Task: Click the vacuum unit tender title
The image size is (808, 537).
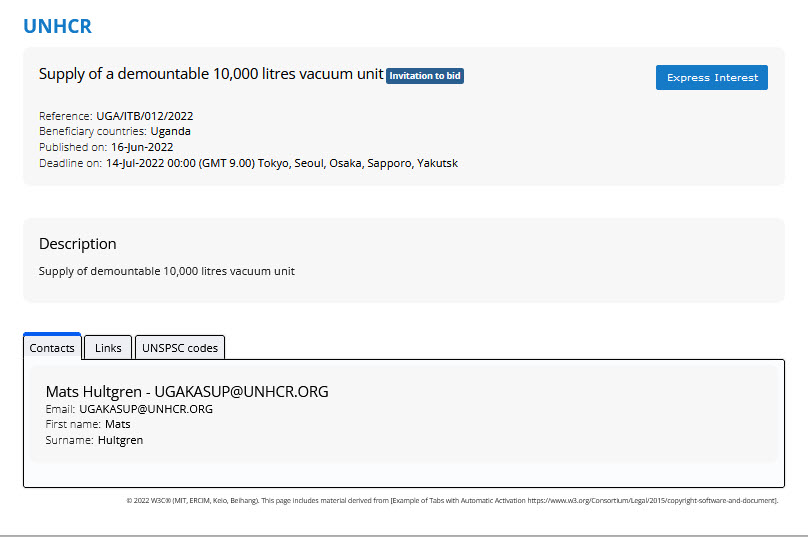Action: 210,74
